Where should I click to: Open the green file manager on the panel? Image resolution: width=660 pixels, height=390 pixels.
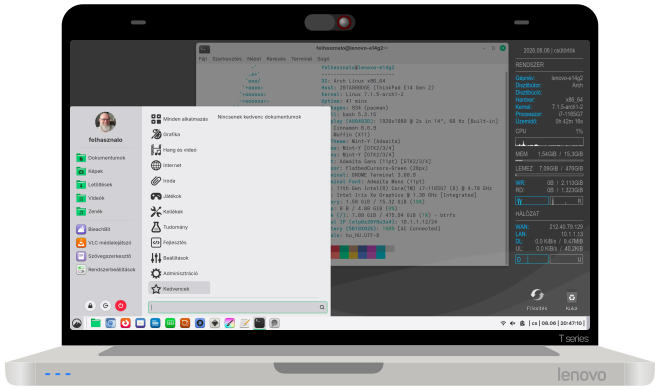point(96,323)
